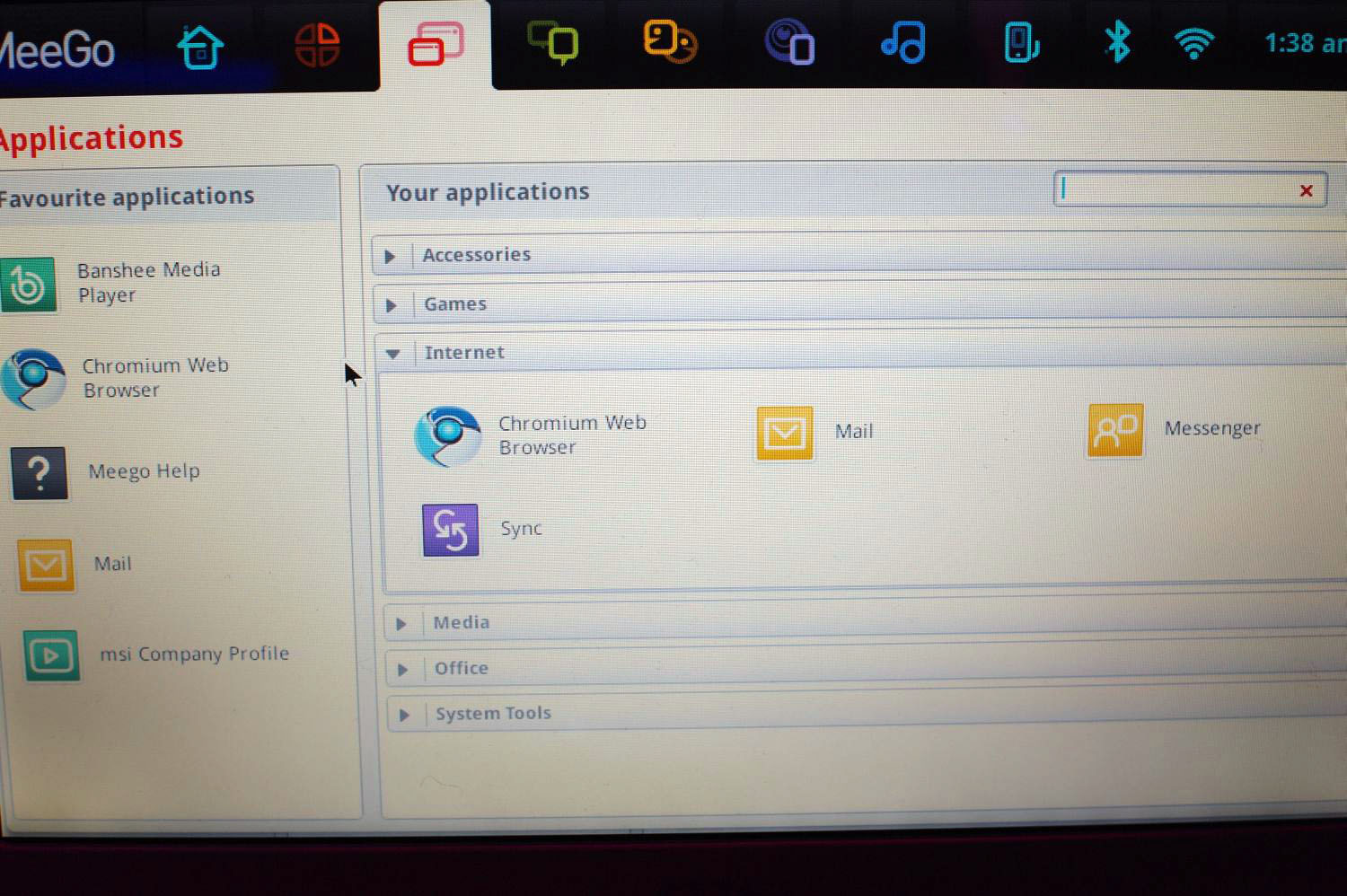Click the Bluetooth icon in top bar

coord(1117,41)
